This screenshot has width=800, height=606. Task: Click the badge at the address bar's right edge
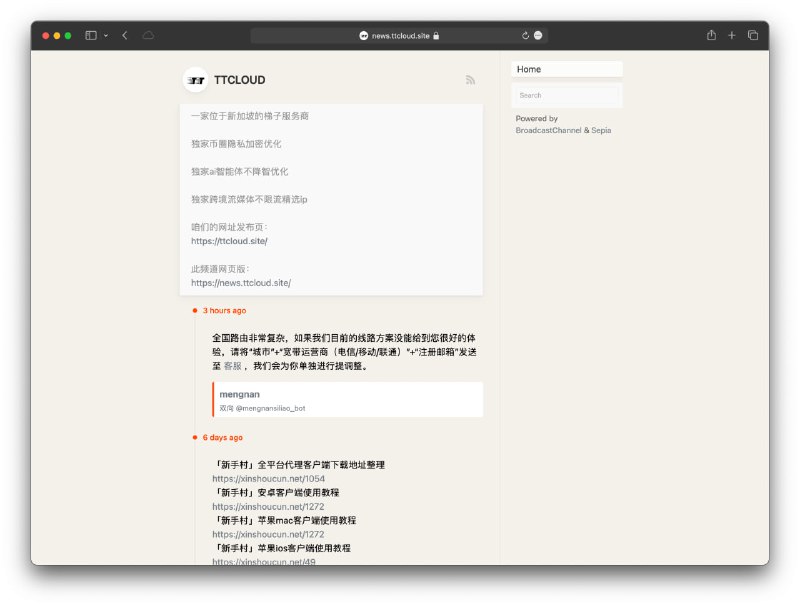click(537, 34)
